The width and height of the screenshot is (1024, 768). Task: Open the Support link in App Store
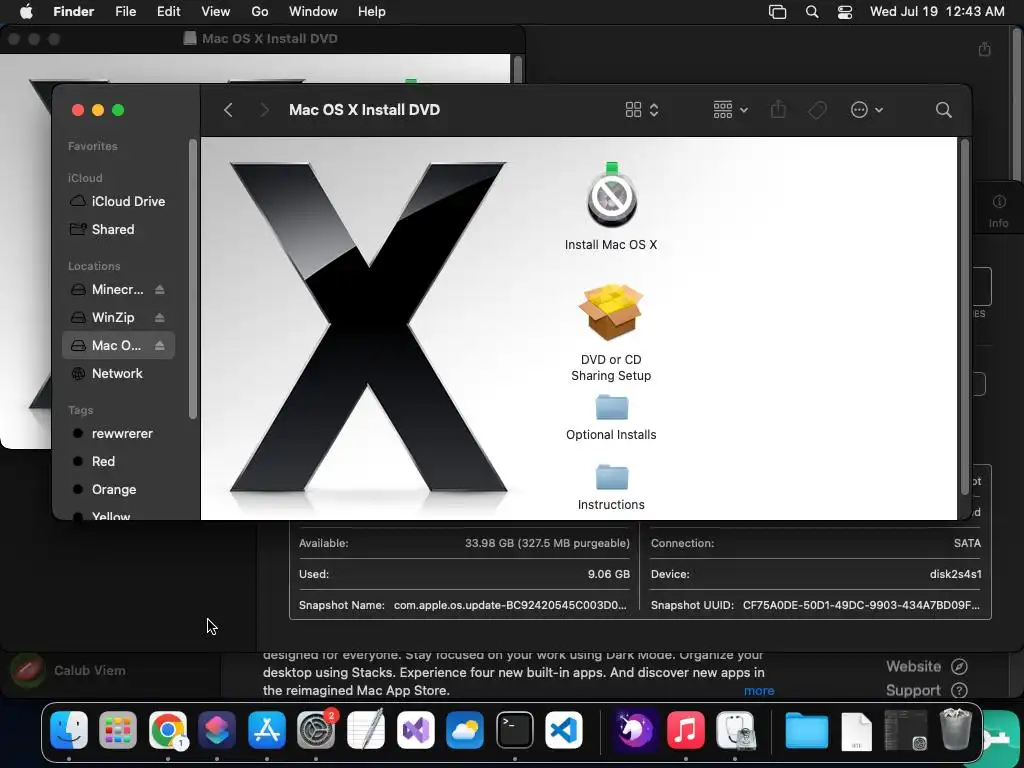(926, 691)
